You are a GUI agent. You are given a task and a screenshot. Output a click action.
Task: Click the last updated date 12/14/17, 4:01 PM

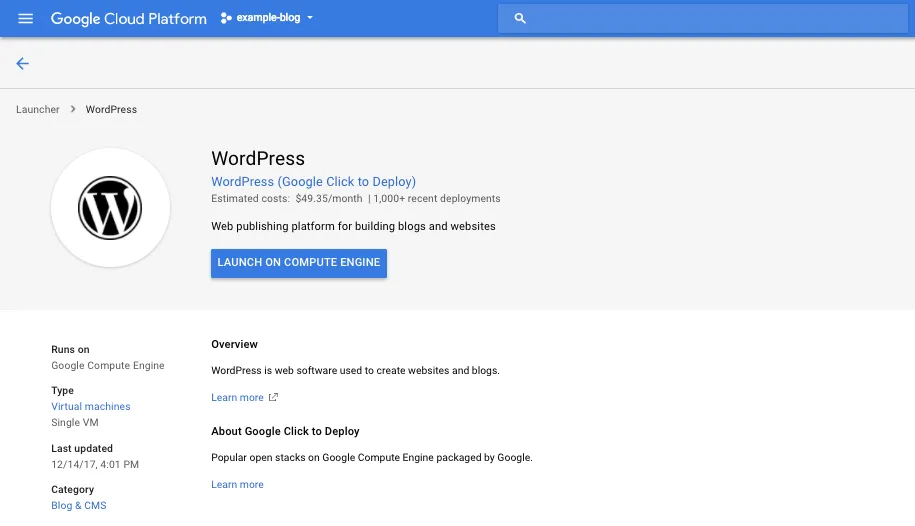point(95,465)
